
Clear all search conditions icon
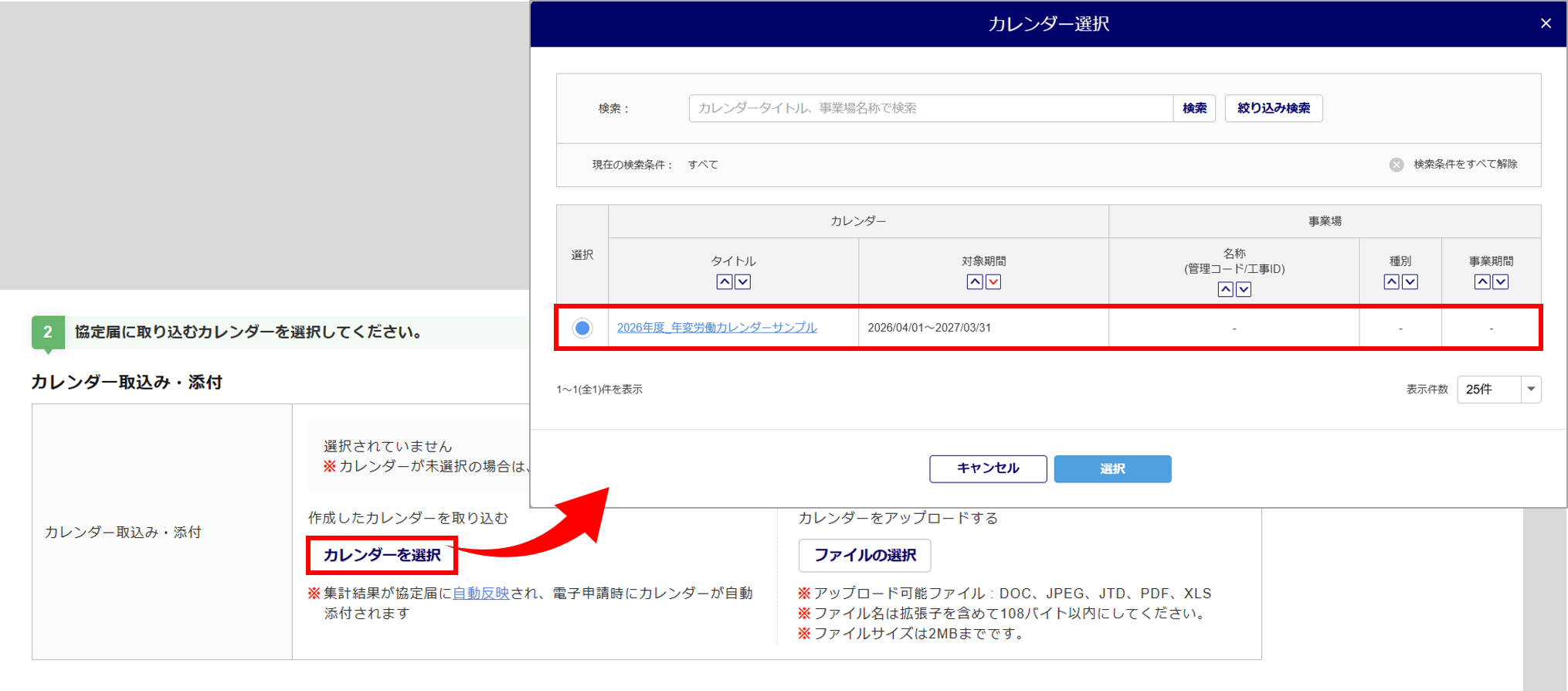pos(1396,165)
